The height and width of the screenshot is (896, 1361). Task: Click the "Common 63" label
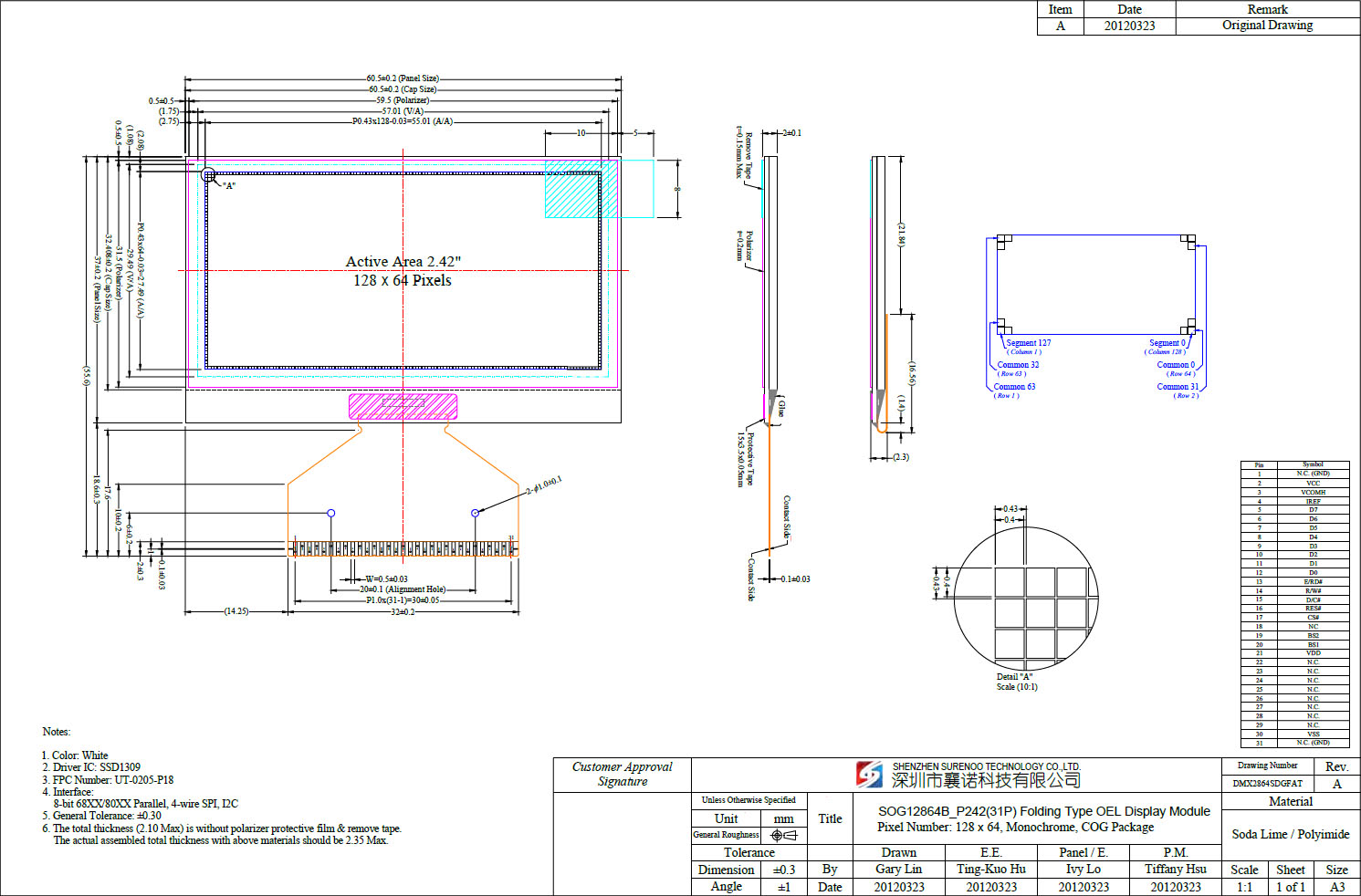1014,387
